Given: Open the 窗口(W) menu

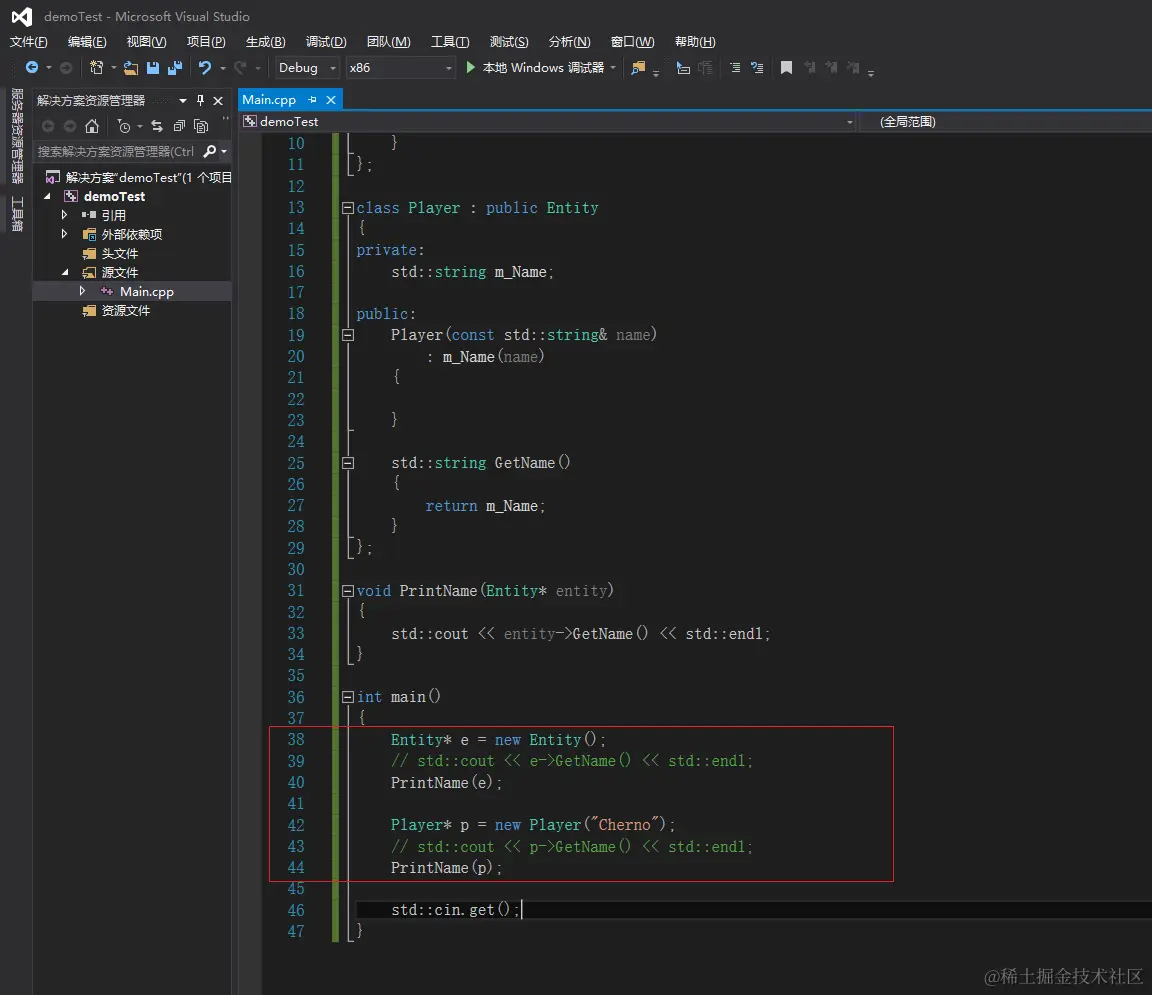Looking at the screenshot, I should tap(632, 42).
